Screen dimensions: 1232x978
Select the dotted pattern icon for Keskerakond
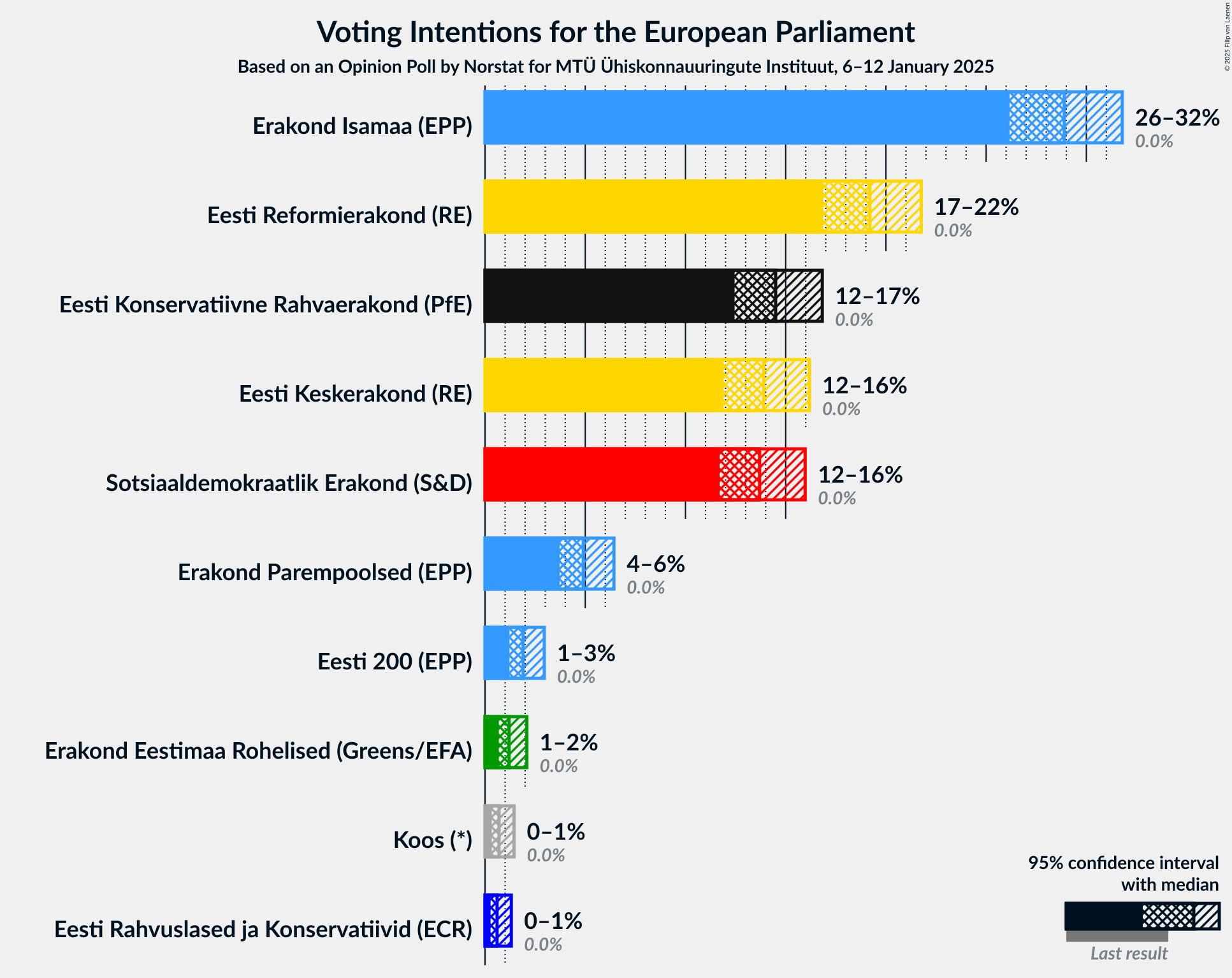click(745, 380)
